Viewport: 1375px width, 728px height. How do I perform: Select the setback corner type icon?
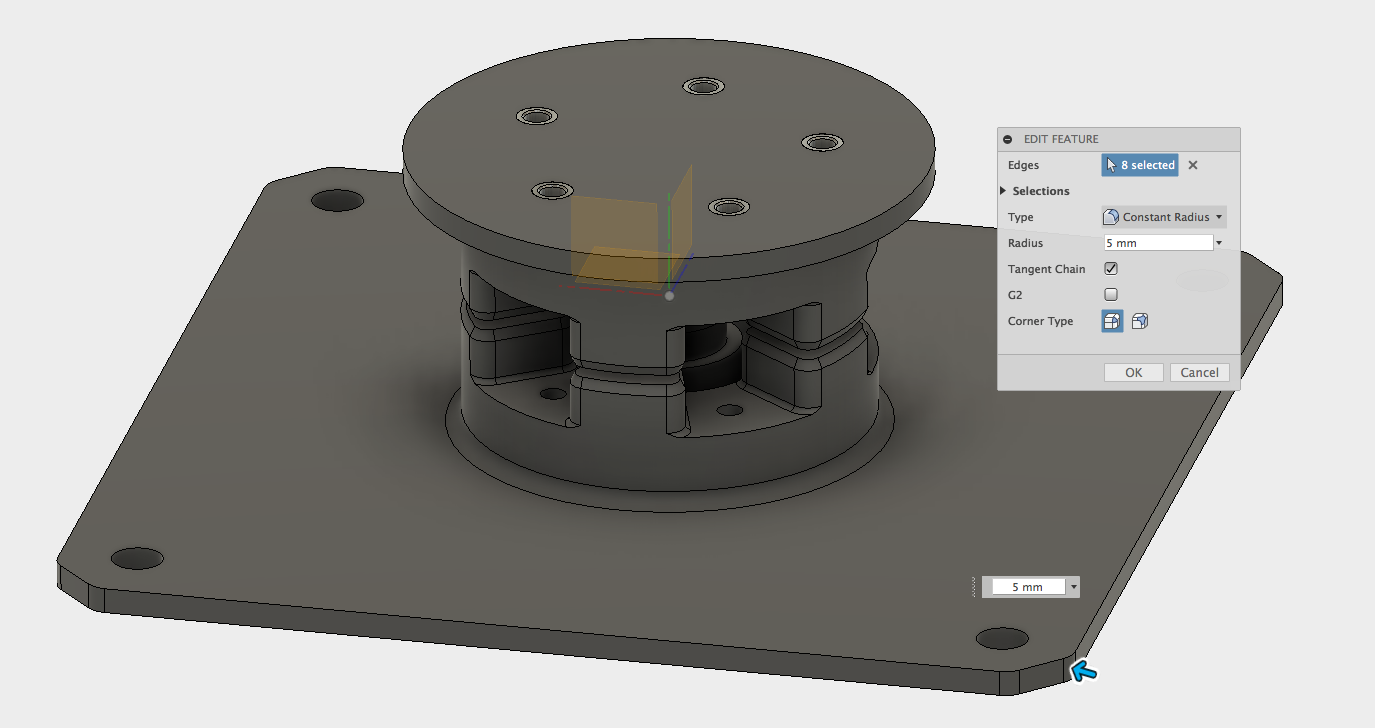(x=1140, y=321)
